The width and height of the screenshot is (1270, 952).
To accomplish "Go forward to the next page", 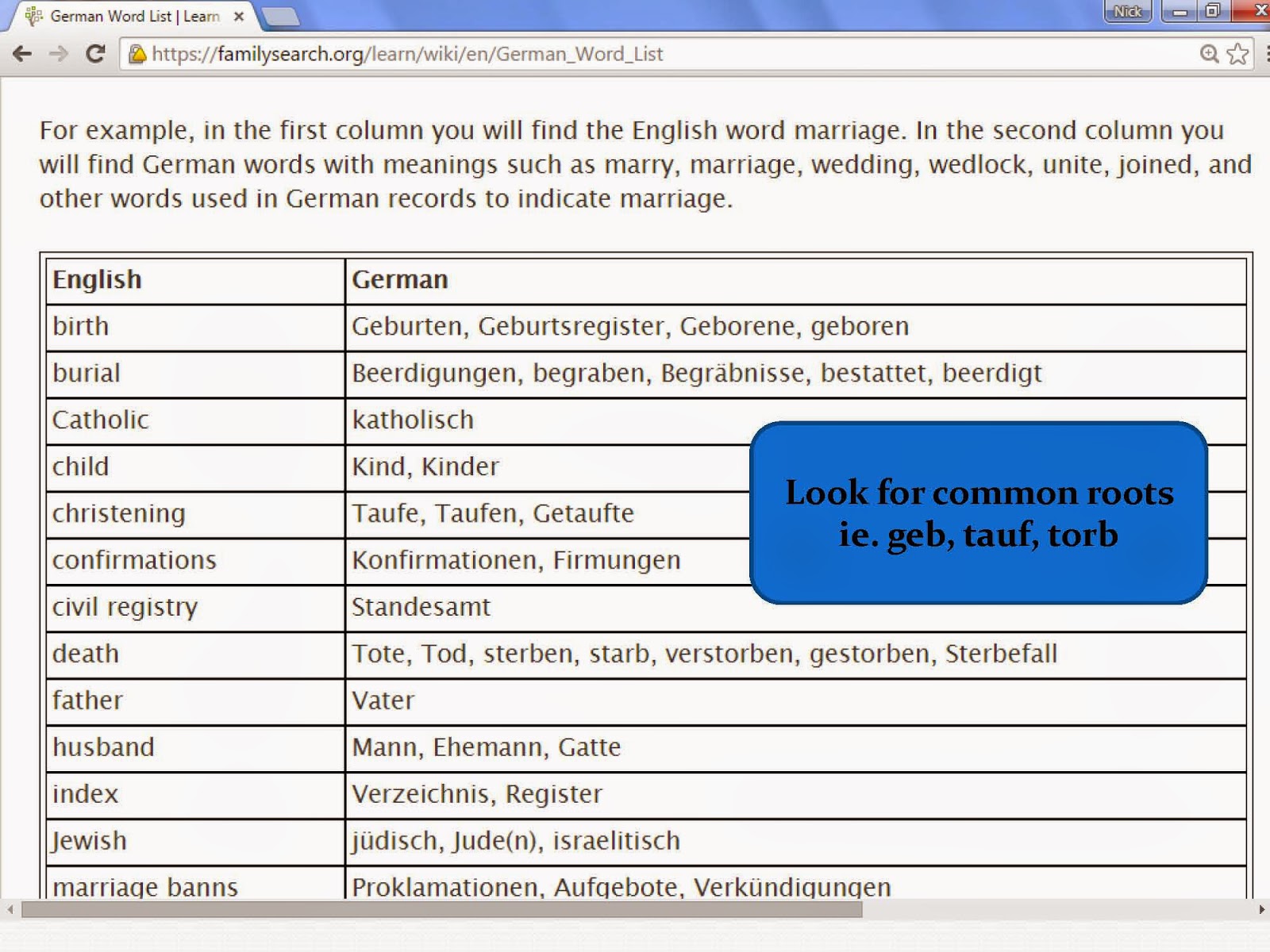I will 59,54.
